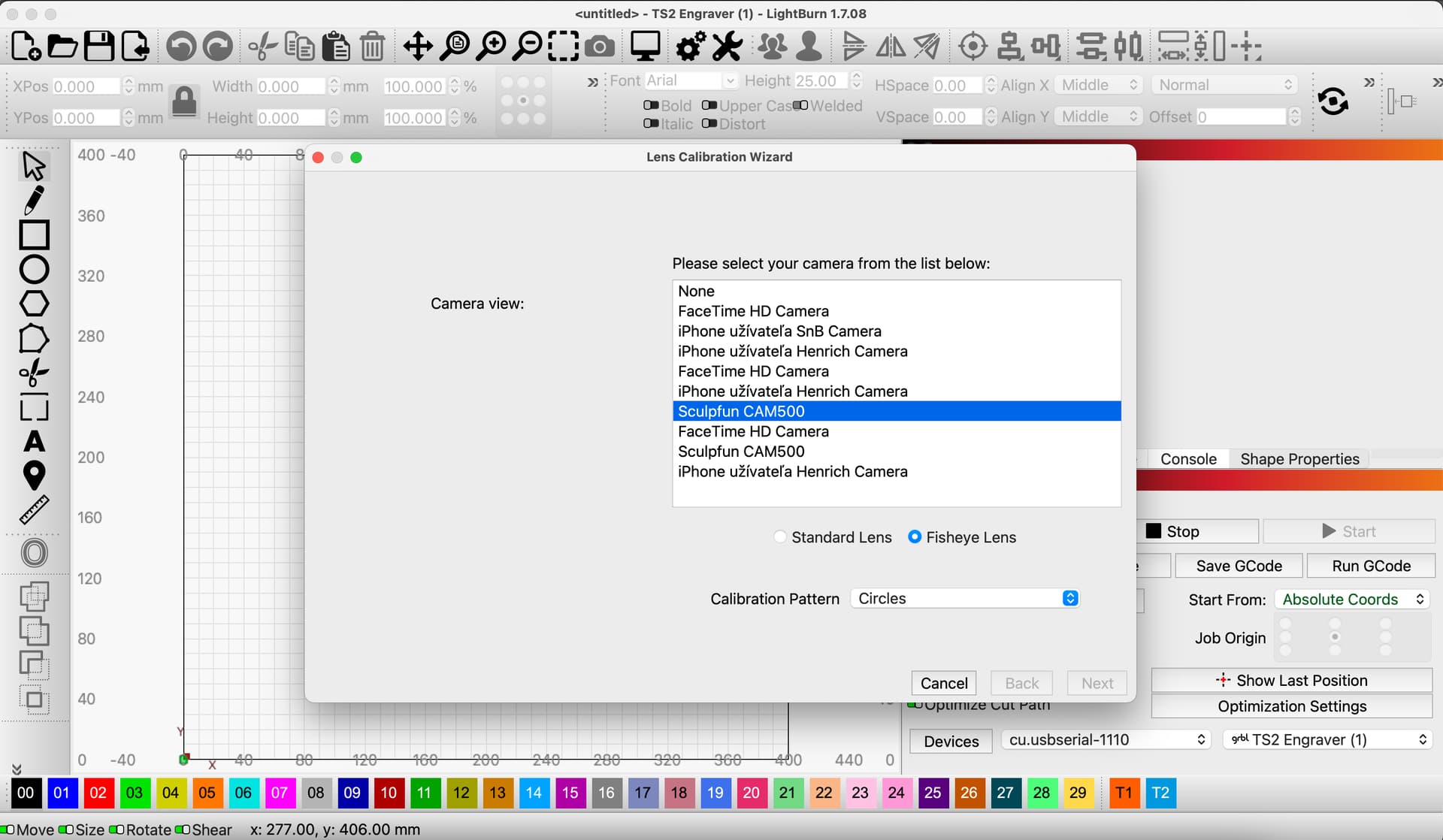Click the camera capture icon
The image size is (1443, 840).
coord(600,47)
